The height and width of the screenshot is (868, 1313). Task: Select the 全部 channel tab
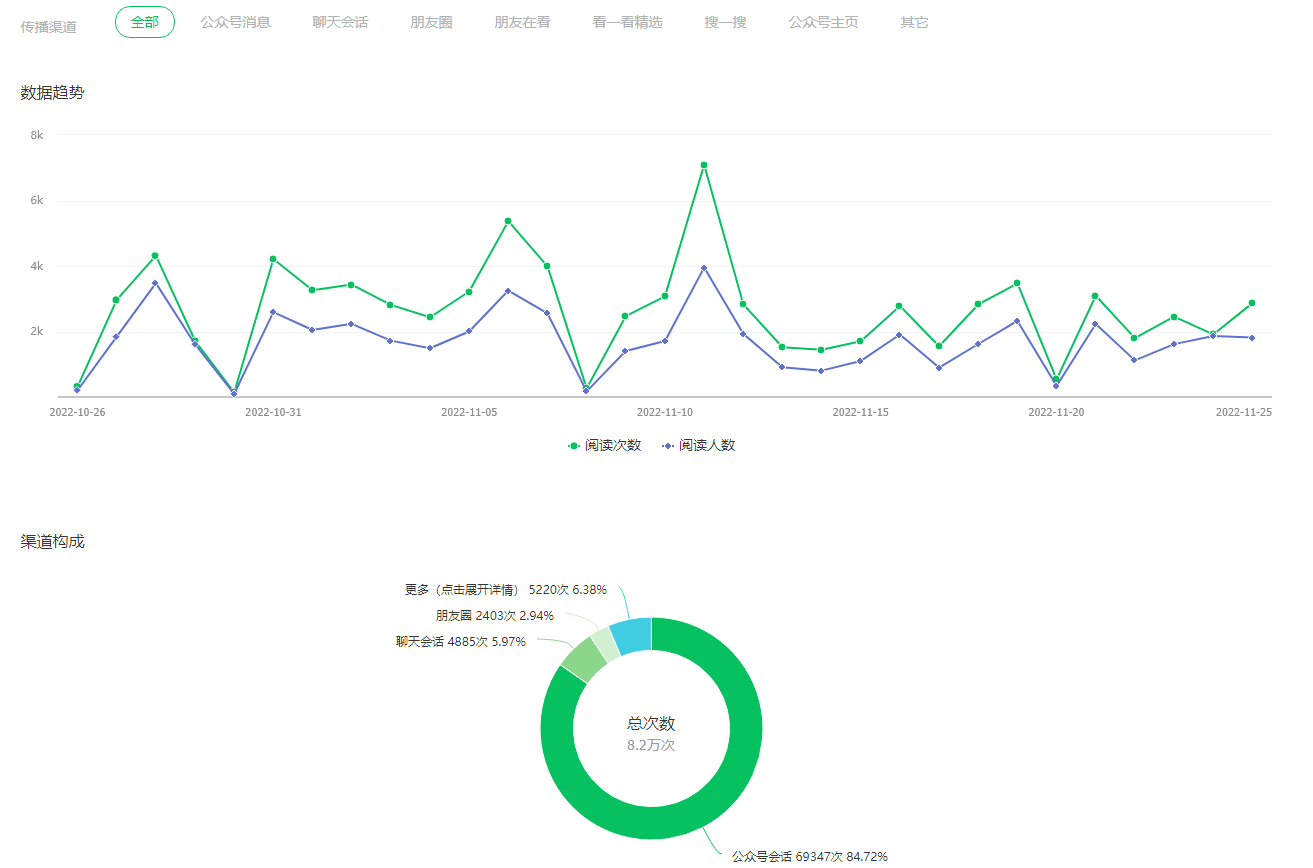(145, 22)
